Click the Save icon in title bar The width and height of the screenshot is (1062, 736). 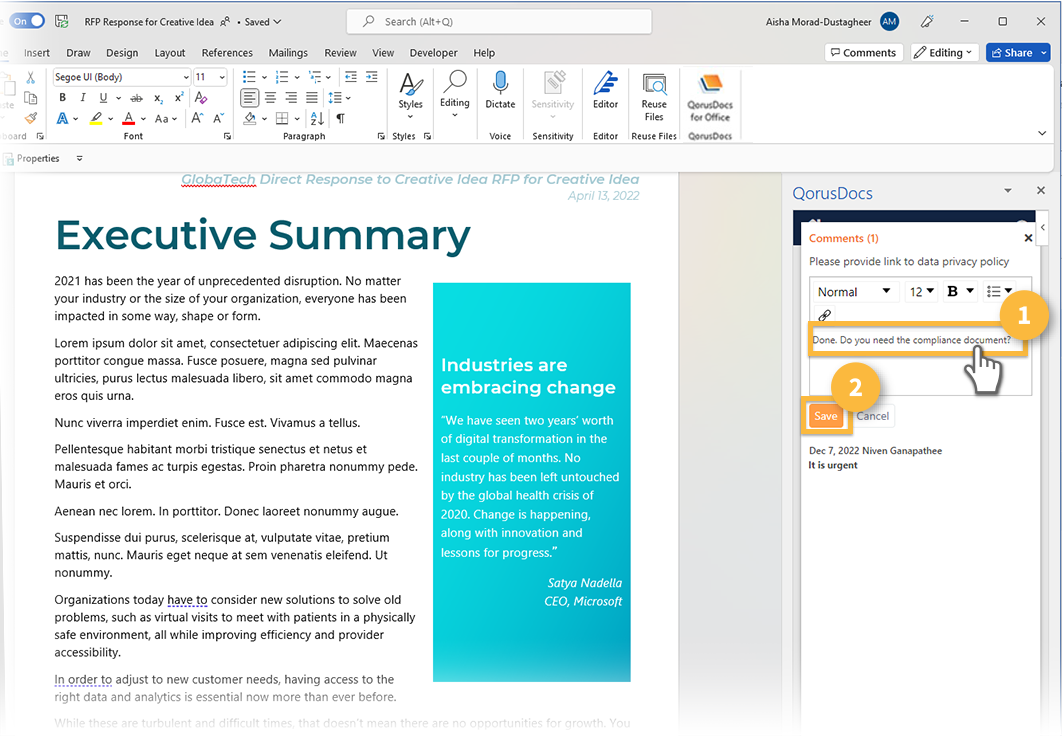[x=62, y=21]
